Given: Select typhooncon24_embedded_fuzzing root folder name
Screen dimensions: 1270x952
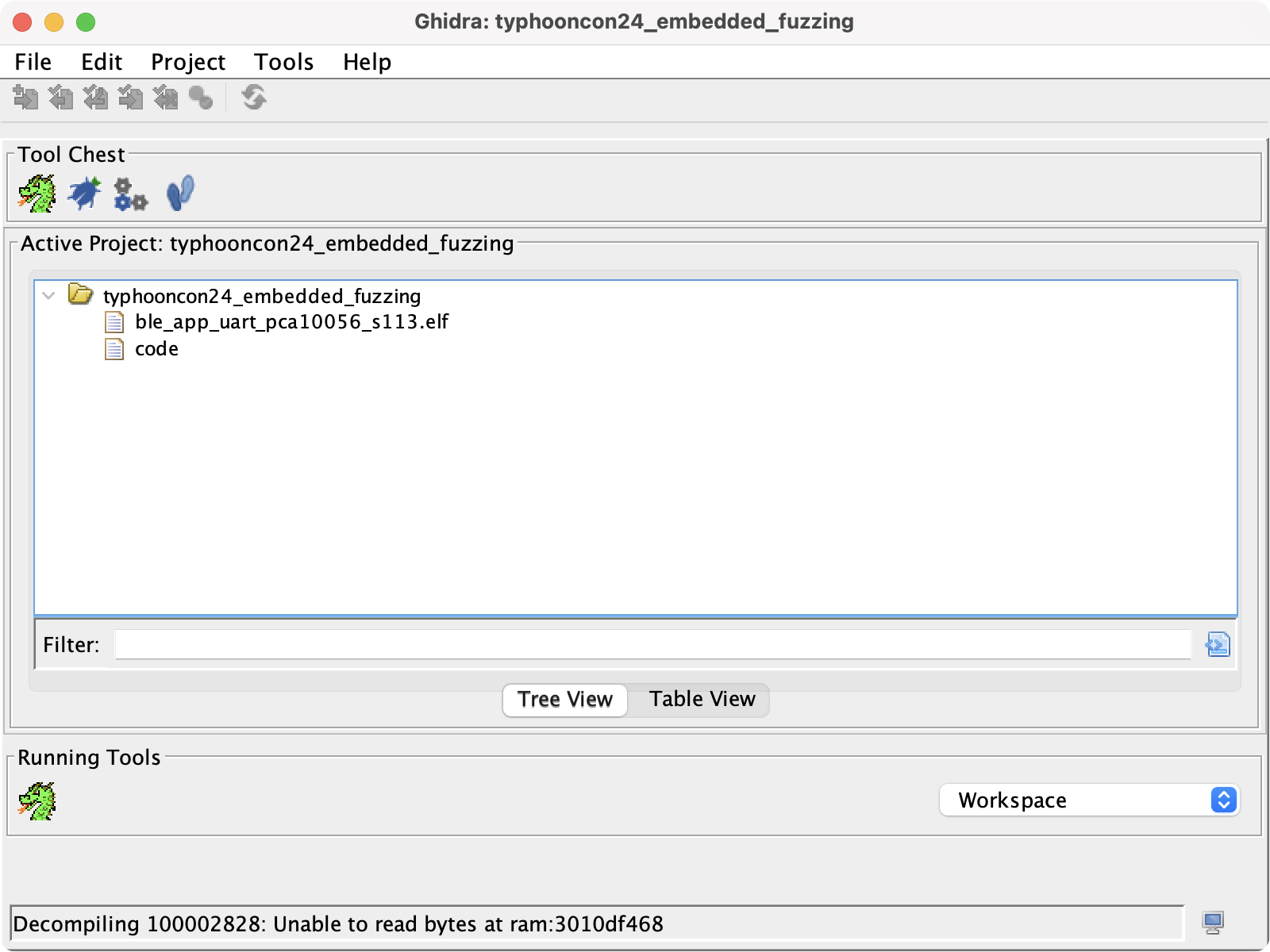Looking at the screenshot, I should (x=262, y=296).
